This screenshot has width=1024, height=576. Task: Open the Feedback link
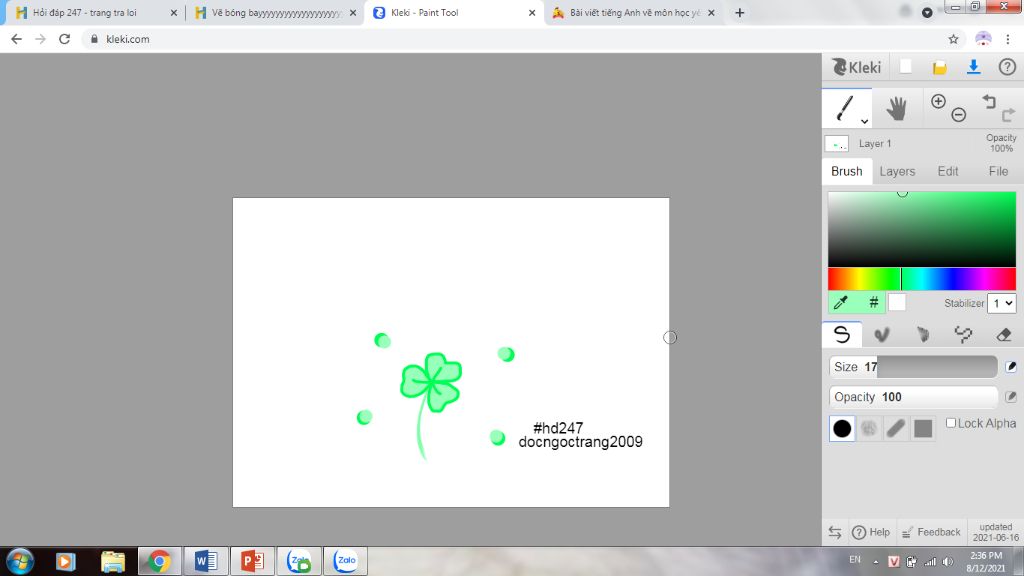(931, 532)
